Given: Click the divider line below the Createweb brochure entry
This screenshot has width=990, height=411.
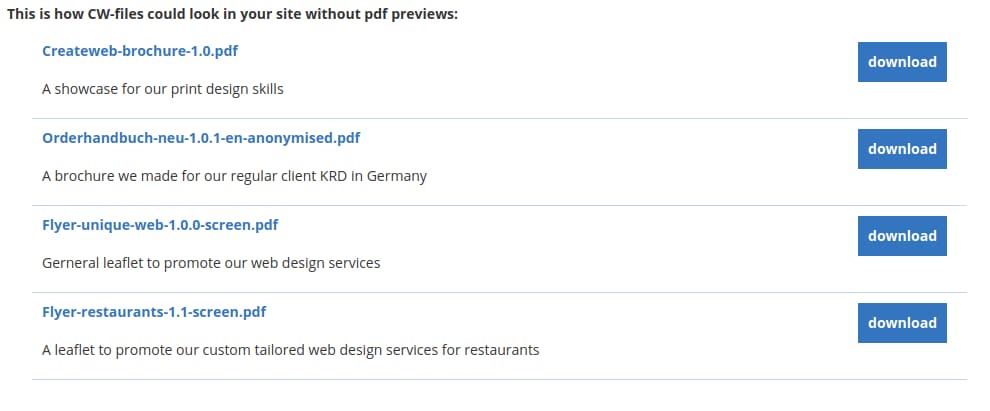Looking at the screenshot, I should pyautogui.click(x=500, y=118).
